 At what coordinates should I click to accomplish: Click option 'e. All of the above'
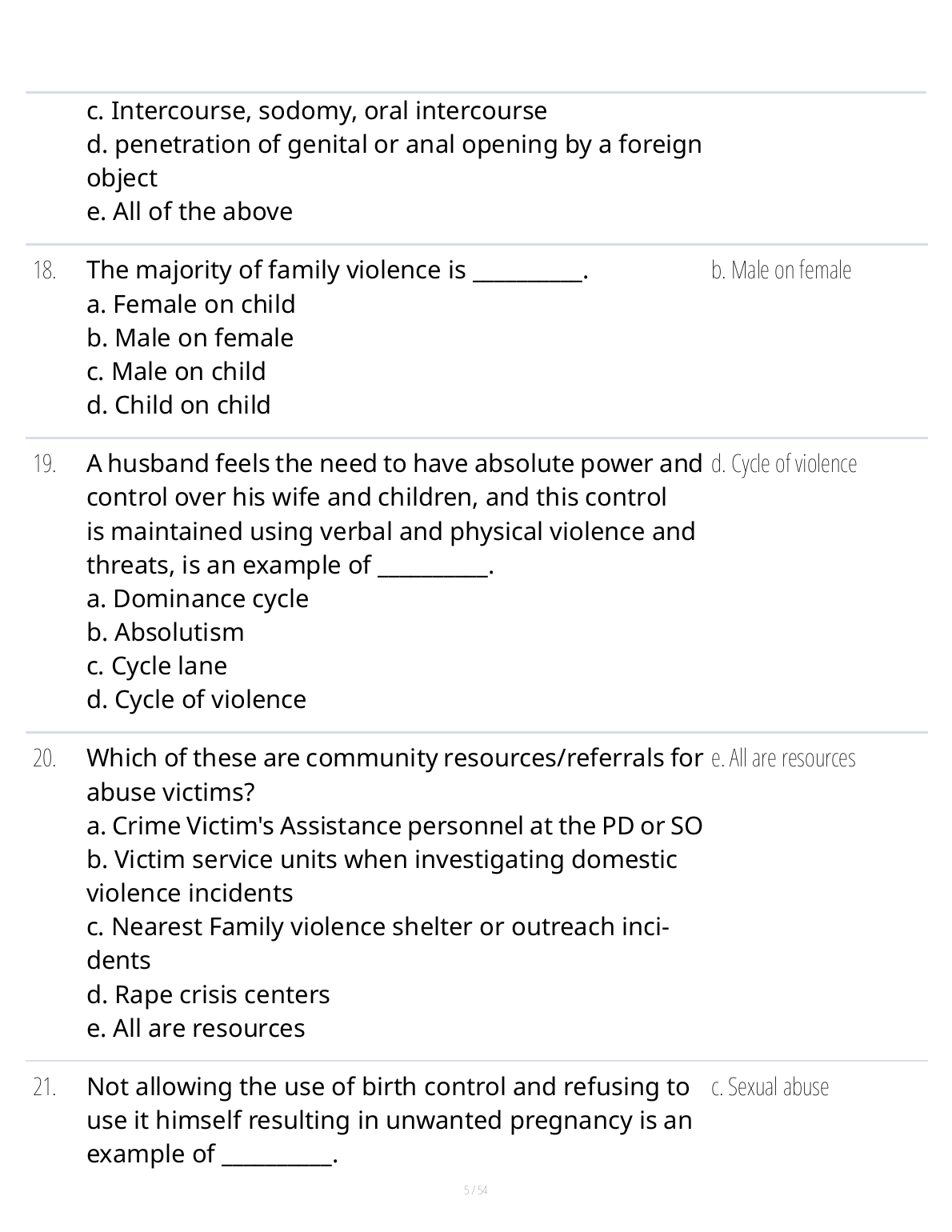click(x=190, y=212)
